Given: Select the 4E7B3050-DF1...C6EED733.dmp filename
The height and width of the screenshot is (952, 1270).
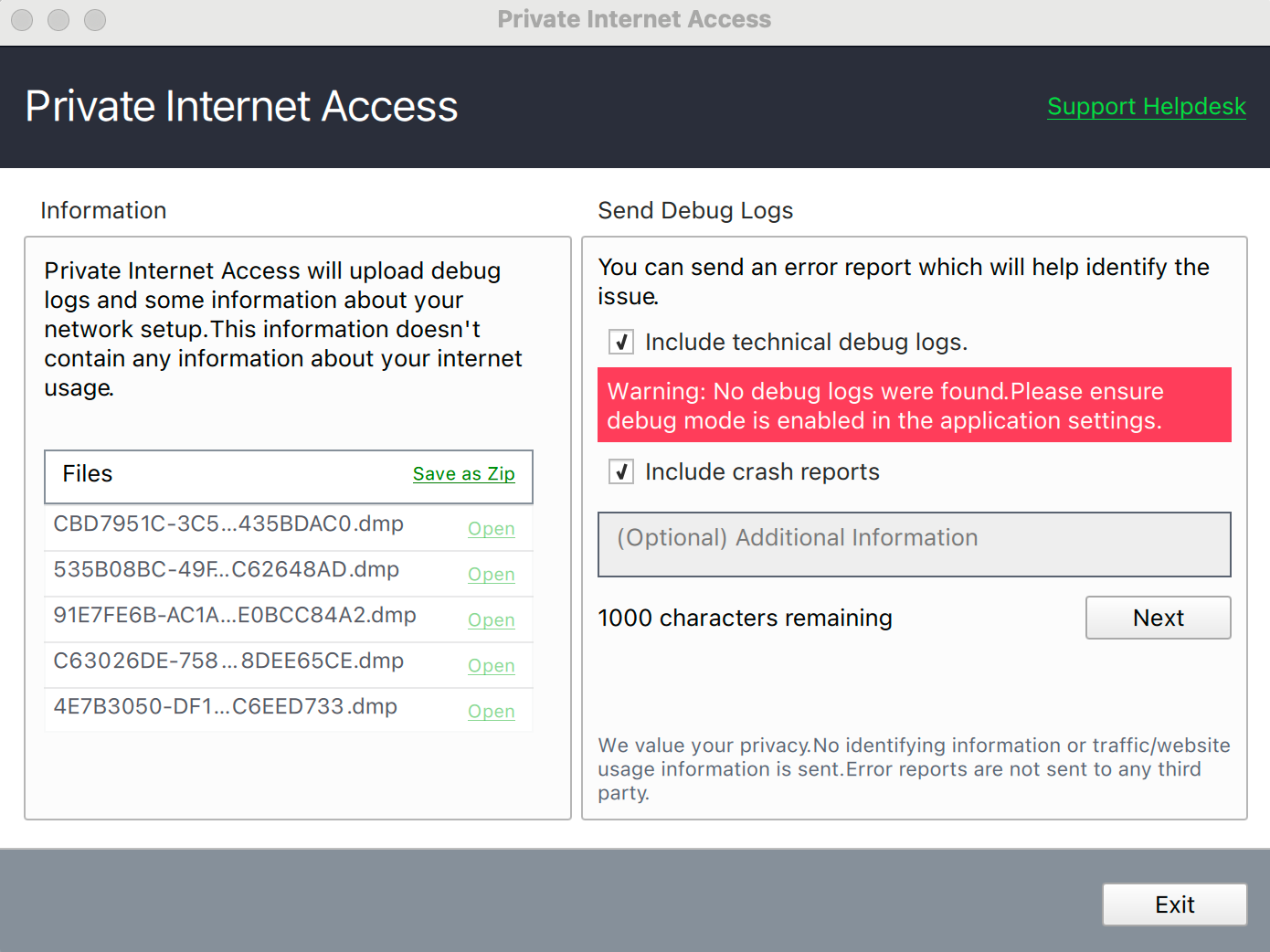Looking at the screenshot, I should click(225, 707).
